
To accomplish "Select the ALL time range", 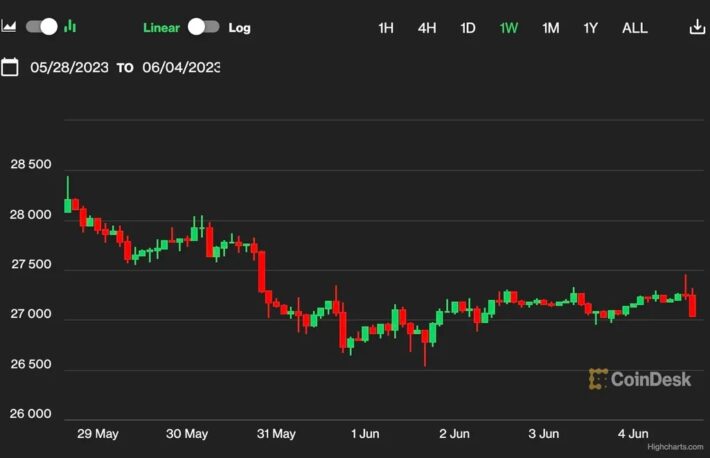I will click(x=635, y=28).
